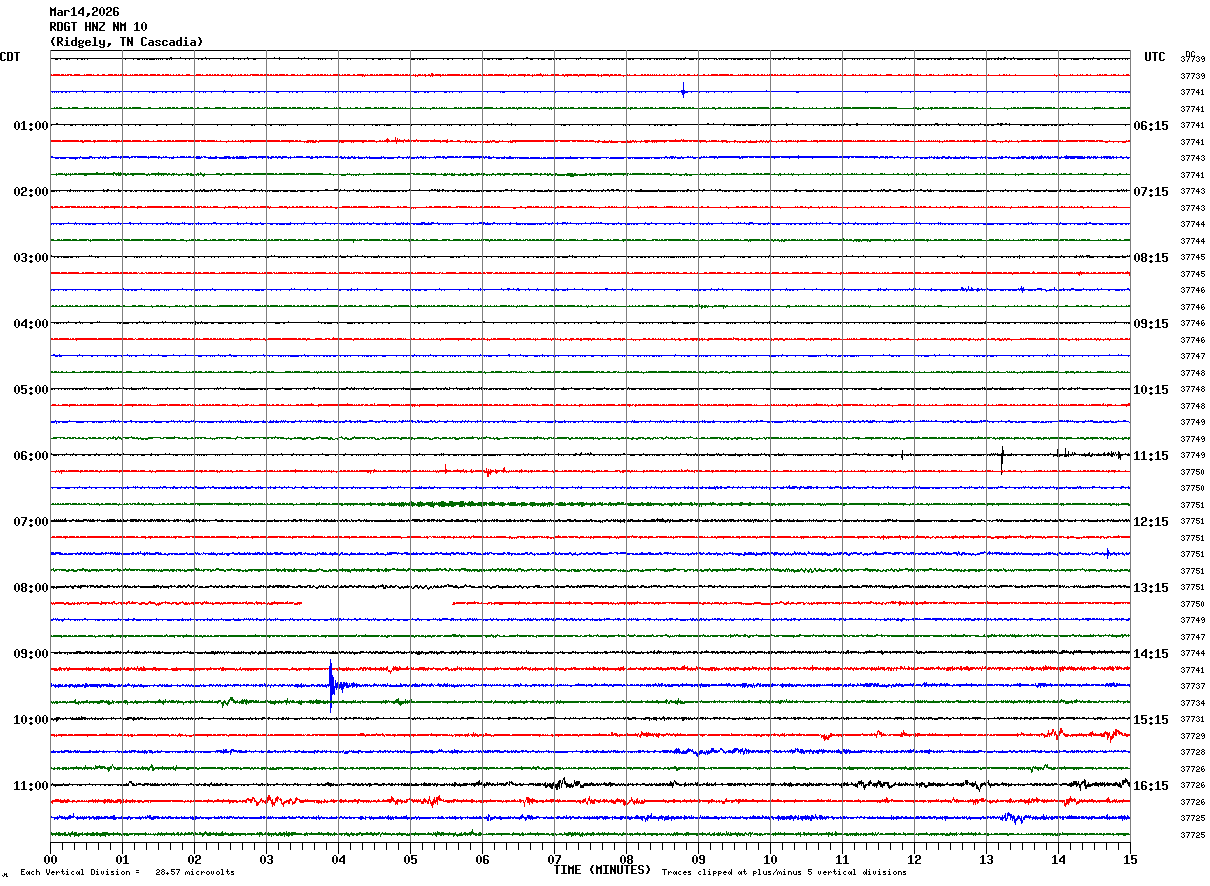The height and width of the screenshot is (886, 1210).
Task: Select the Mar14,2026 date label
Action: pos(84,12)
